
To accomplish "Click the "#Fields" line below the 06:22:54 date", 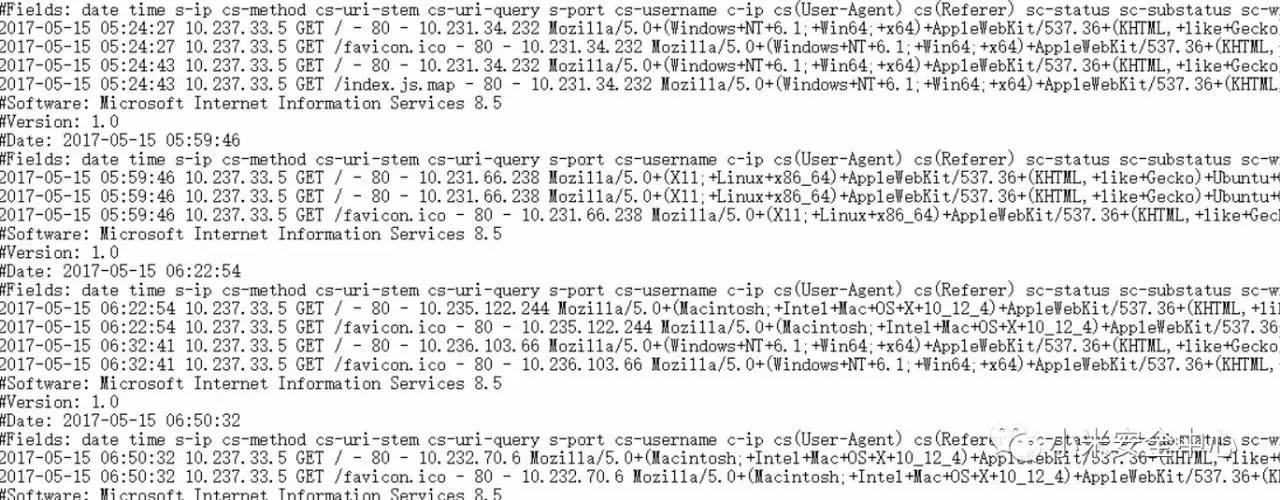I will [640, 290].
